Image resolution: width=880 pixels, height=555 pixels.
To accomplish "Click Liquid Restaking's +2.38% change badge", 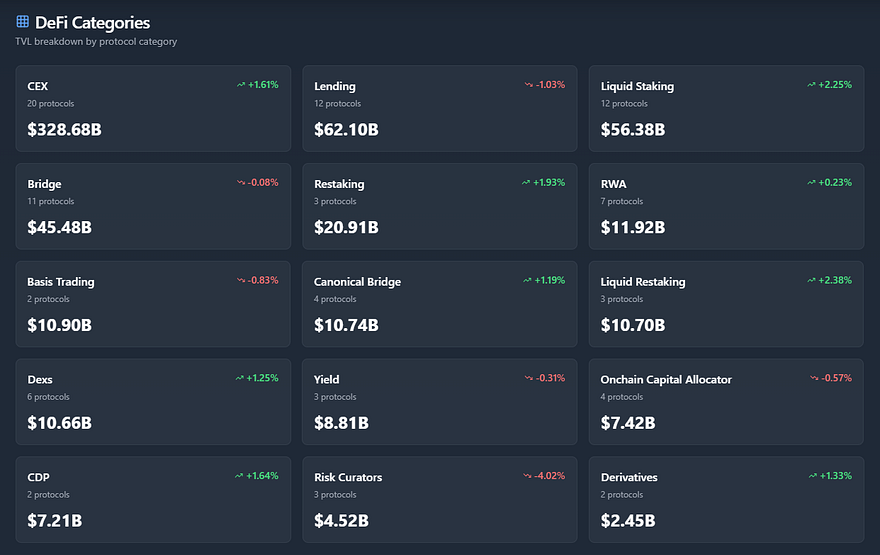I will 835,281.
